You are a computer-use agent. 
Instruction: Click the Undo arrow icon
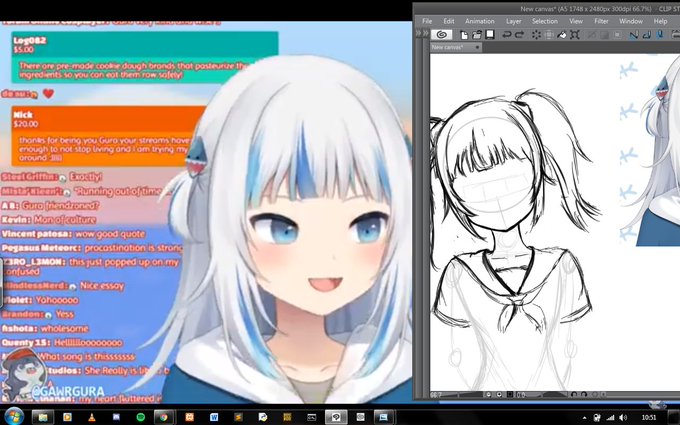[x=506, y=35]
